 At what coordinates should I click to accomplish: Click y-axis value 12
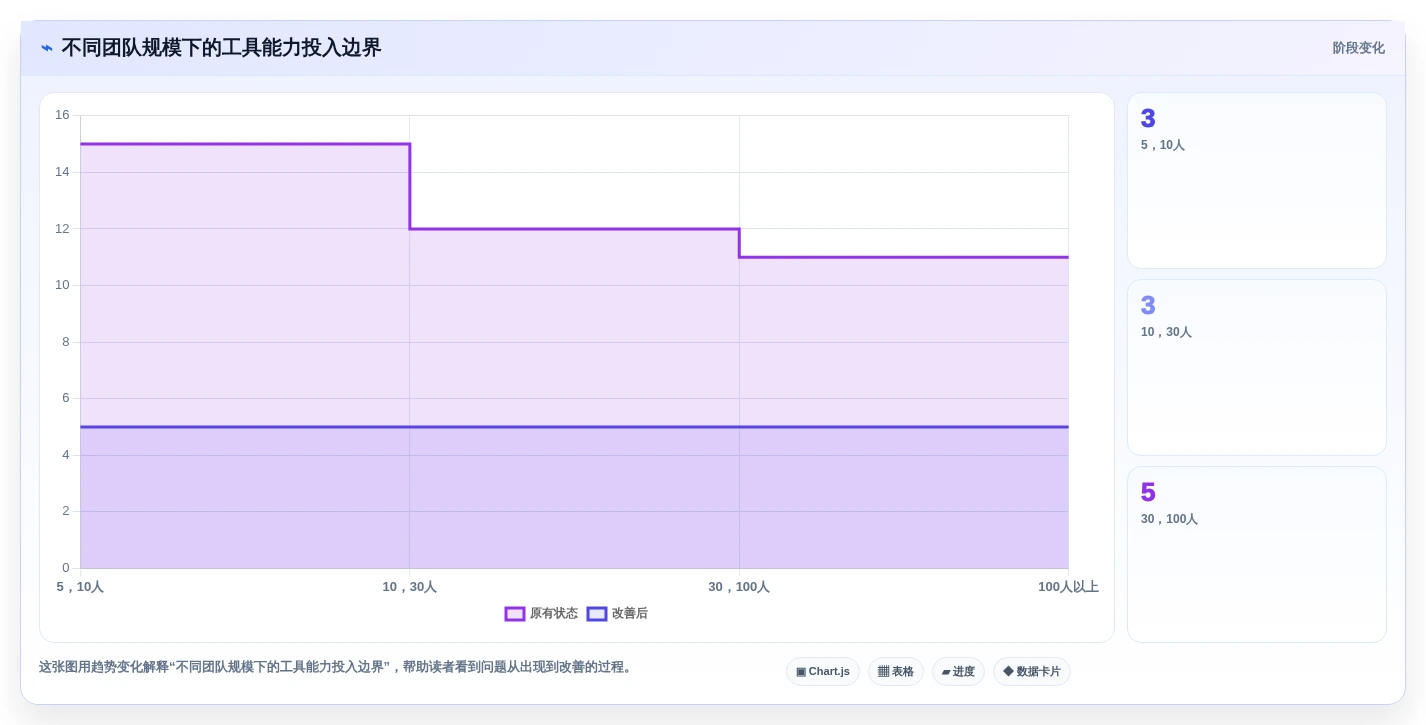[62, 229]
